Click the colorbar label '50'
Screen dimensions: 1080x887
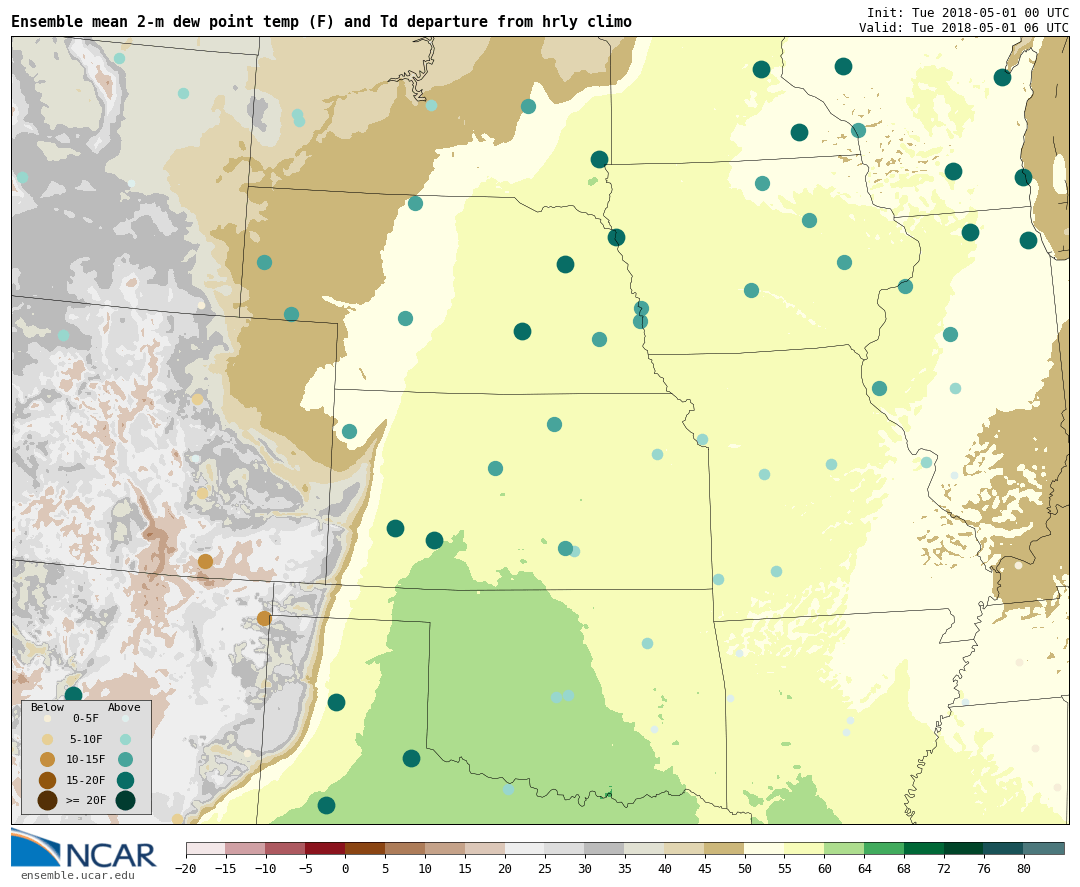pyautogui.click(x=745, y=868)
